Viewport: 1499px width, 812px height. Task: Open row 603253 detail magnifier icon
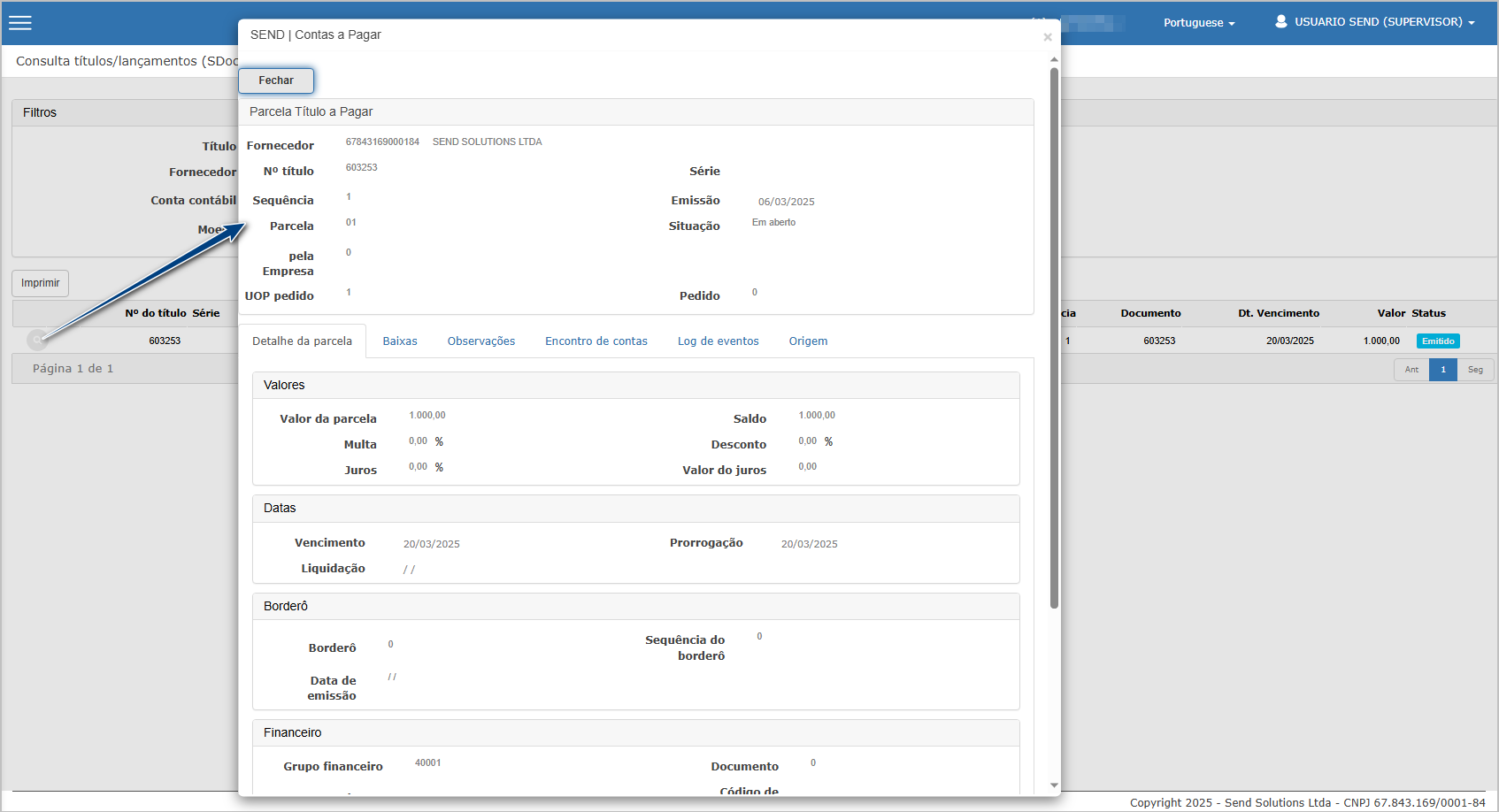tap(36, 340)
